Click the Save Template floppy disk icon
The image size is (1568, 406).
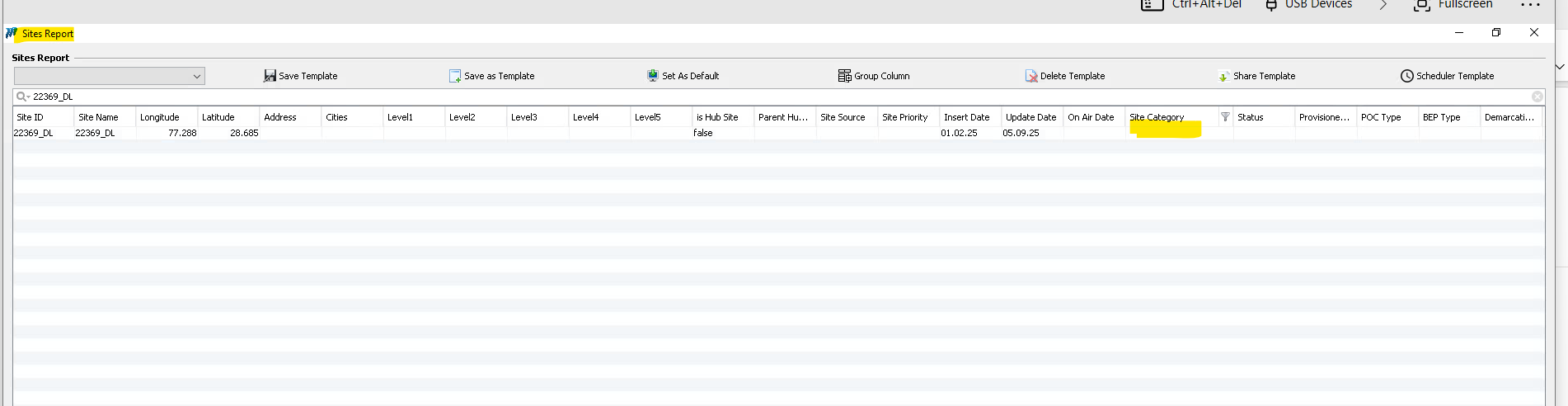click(270, 76)
